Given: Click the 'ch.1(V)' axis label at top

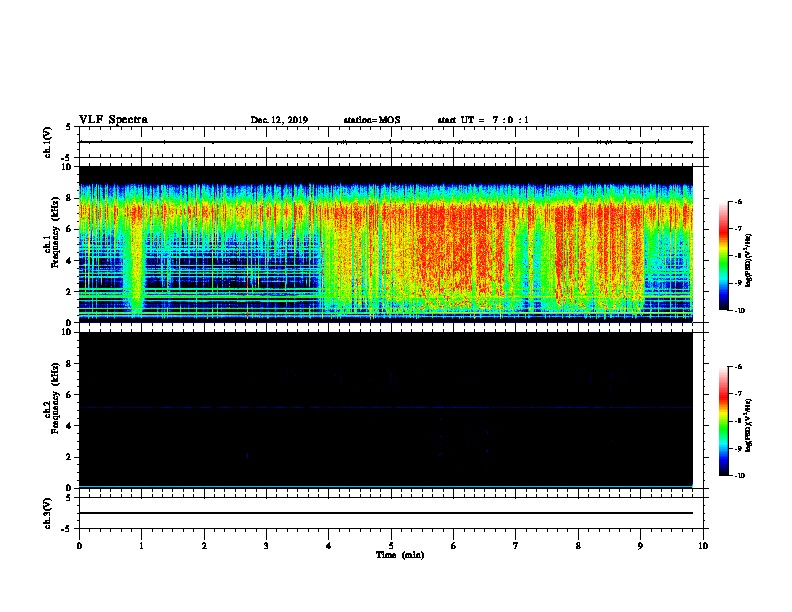Looking at the screenshot, I should (x=48, y=142).
